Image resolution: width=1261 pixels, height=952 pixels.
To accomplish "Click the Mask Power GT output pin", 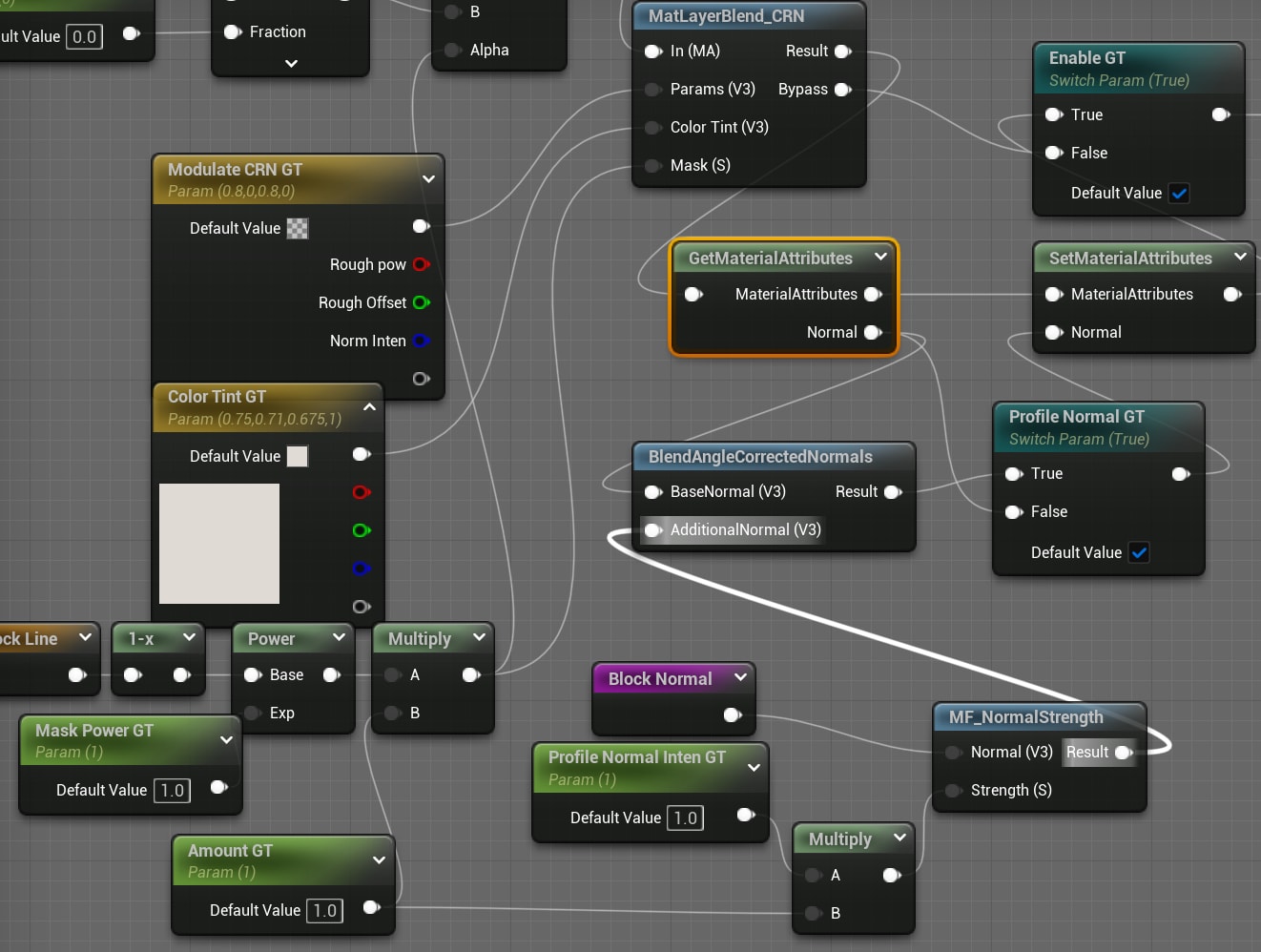I will [x=218, y=787].
